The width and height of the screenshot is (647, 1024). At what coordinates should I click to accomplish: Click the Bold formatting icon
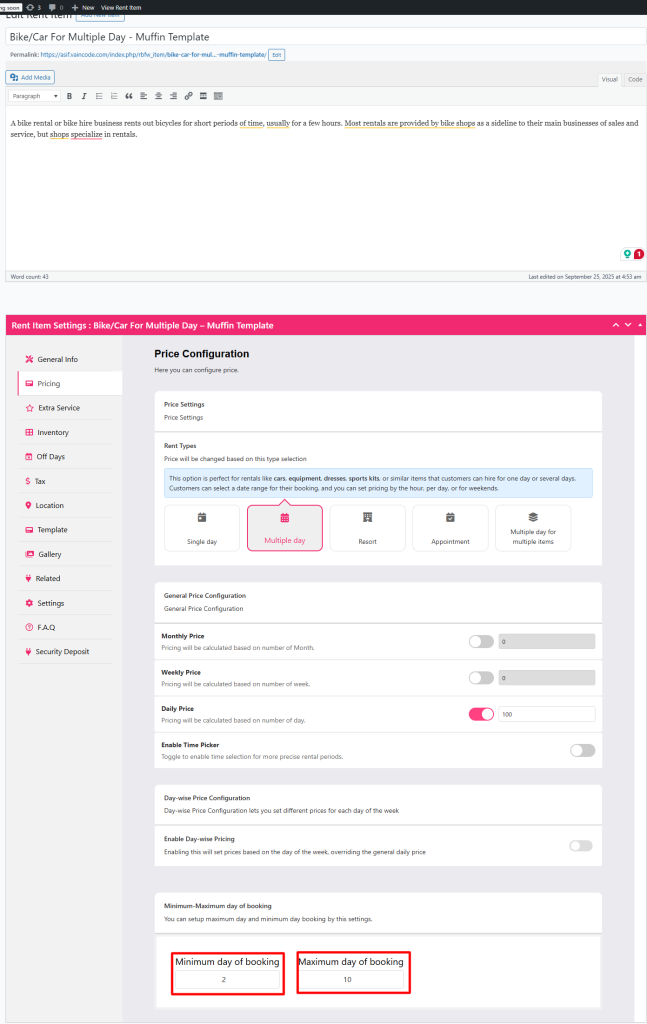(x=69, y=96)
